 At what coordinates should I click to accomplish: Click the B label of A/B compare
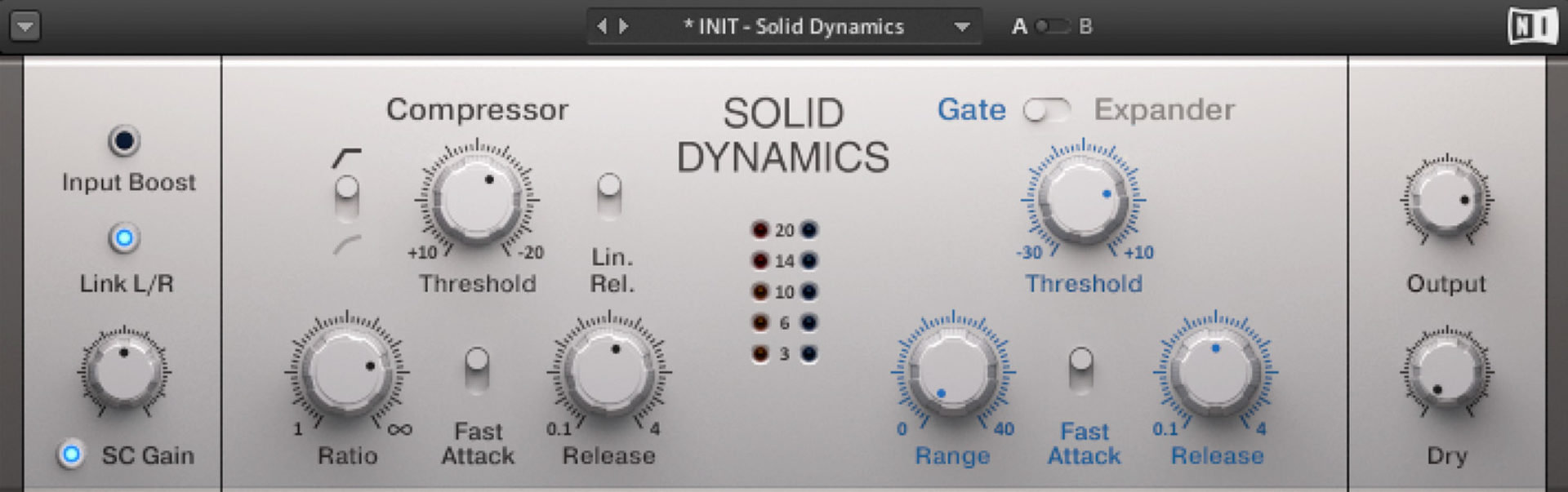pyautogui.click(x=1085, y=27)
